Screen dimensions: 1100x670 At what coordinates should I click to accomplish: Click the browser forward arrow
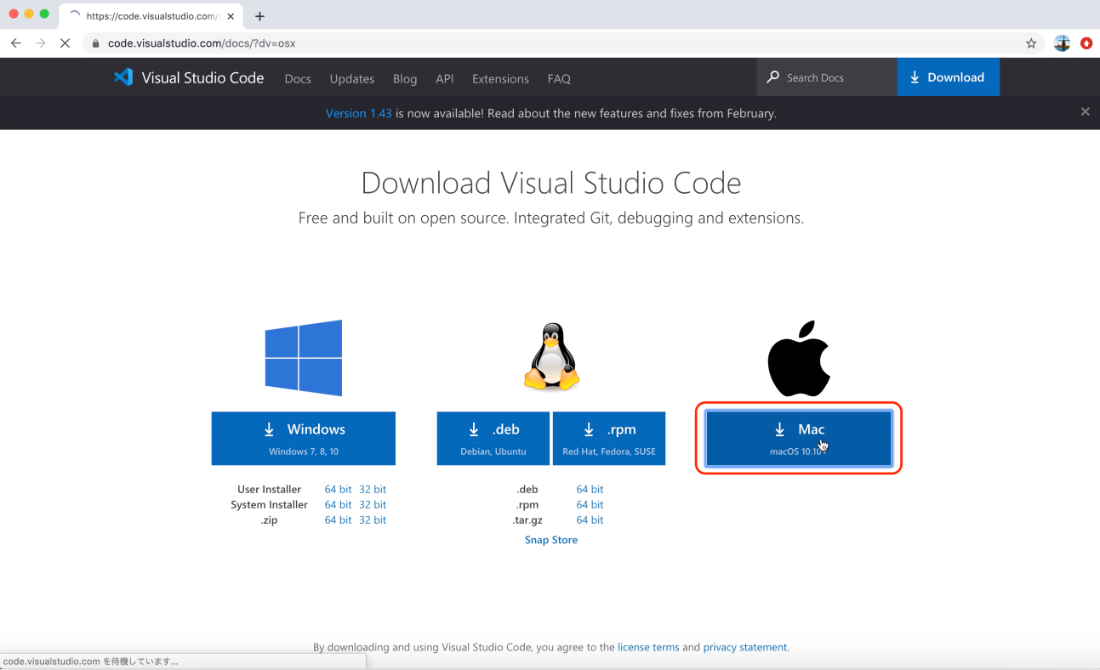click(x=41, y=43)
